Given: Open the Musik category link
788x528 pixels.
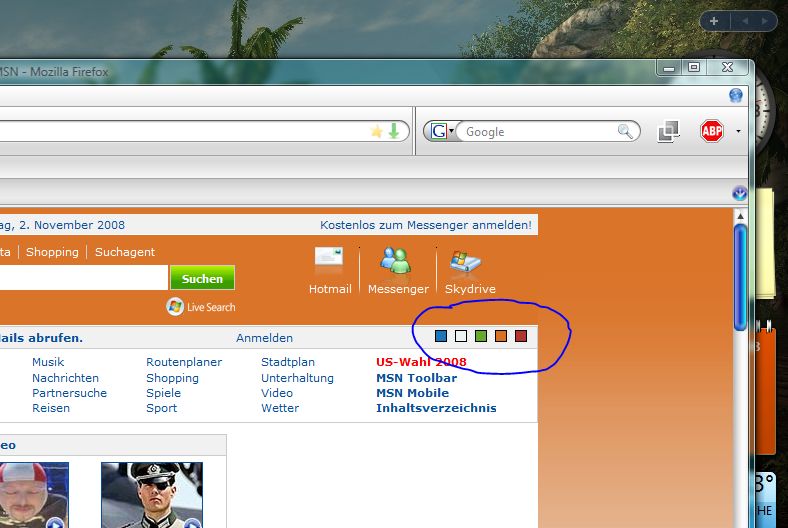Looking at the screenshot, I should (48, 362).
